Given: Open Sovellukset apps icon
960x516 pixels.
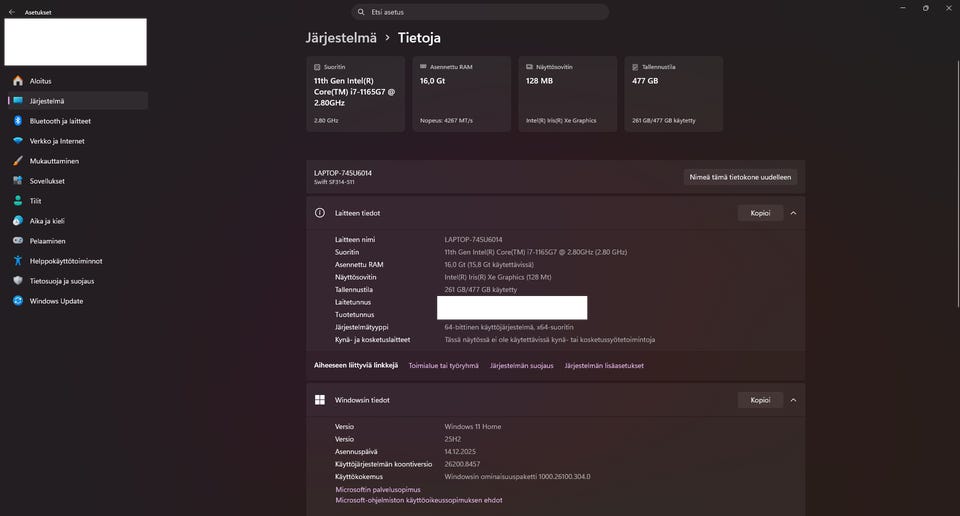Looking at the screenshot, I should (x=18, y=181).
